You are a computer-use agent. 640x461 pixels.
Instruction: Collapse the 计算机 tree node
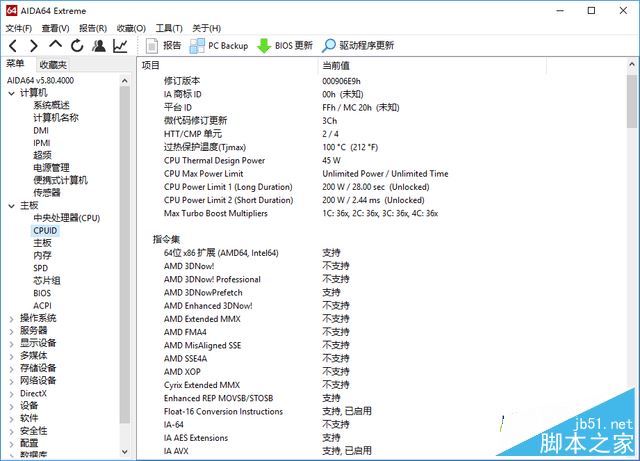(11, 94)
